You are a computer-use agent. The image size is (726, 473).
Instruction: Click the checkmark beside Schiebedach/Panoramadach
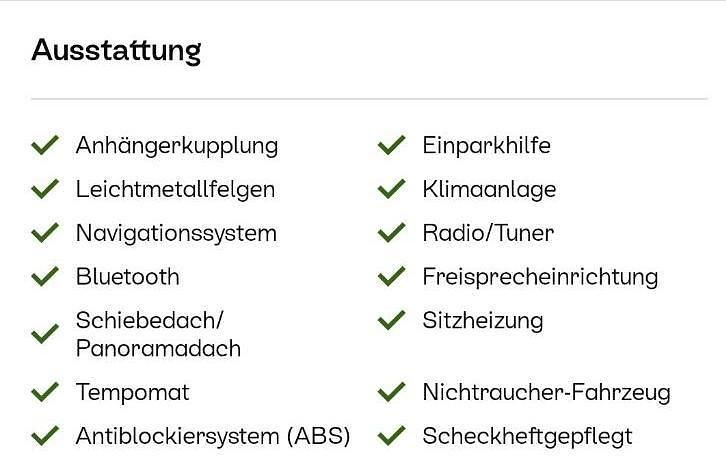click(x=45, y=334)
